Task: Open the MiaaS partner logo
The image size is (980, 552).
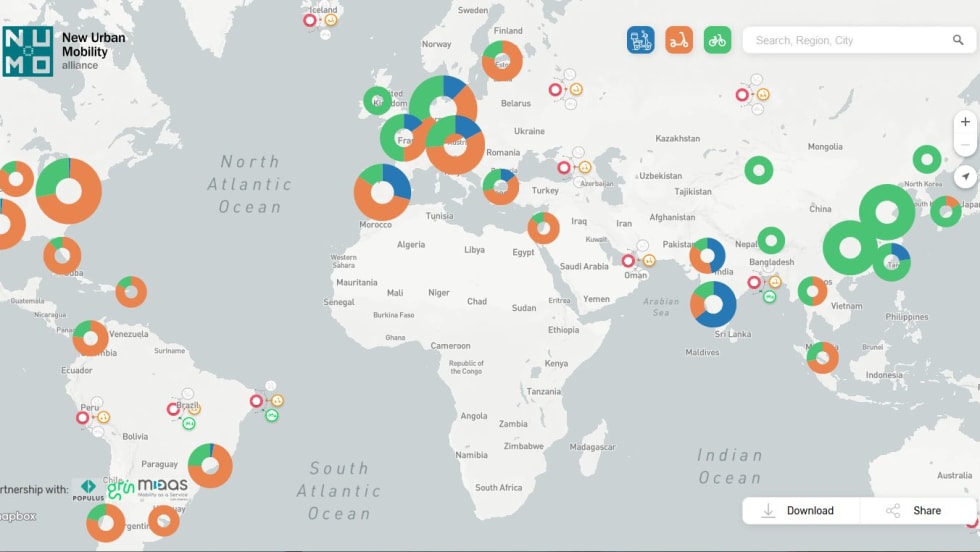Action: click(163, 488)
